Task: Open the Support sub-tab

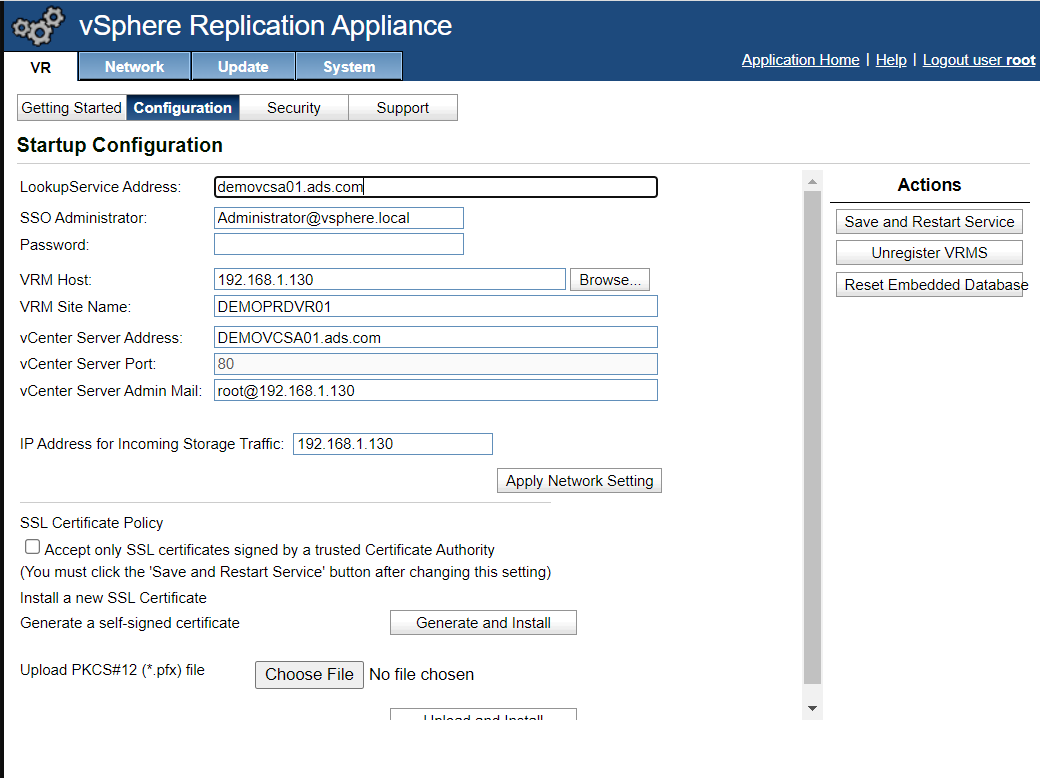Action: [403, 107]
